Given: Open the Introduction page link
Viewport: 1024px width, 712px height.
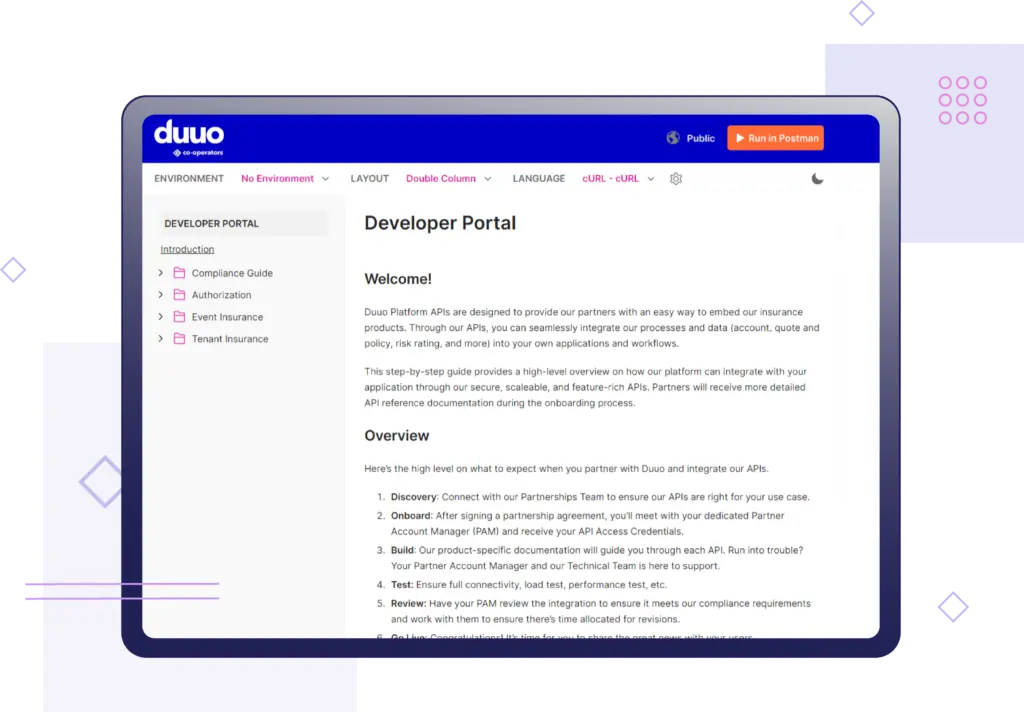Looking at the screenshot, I should click(x=186, y=249).
